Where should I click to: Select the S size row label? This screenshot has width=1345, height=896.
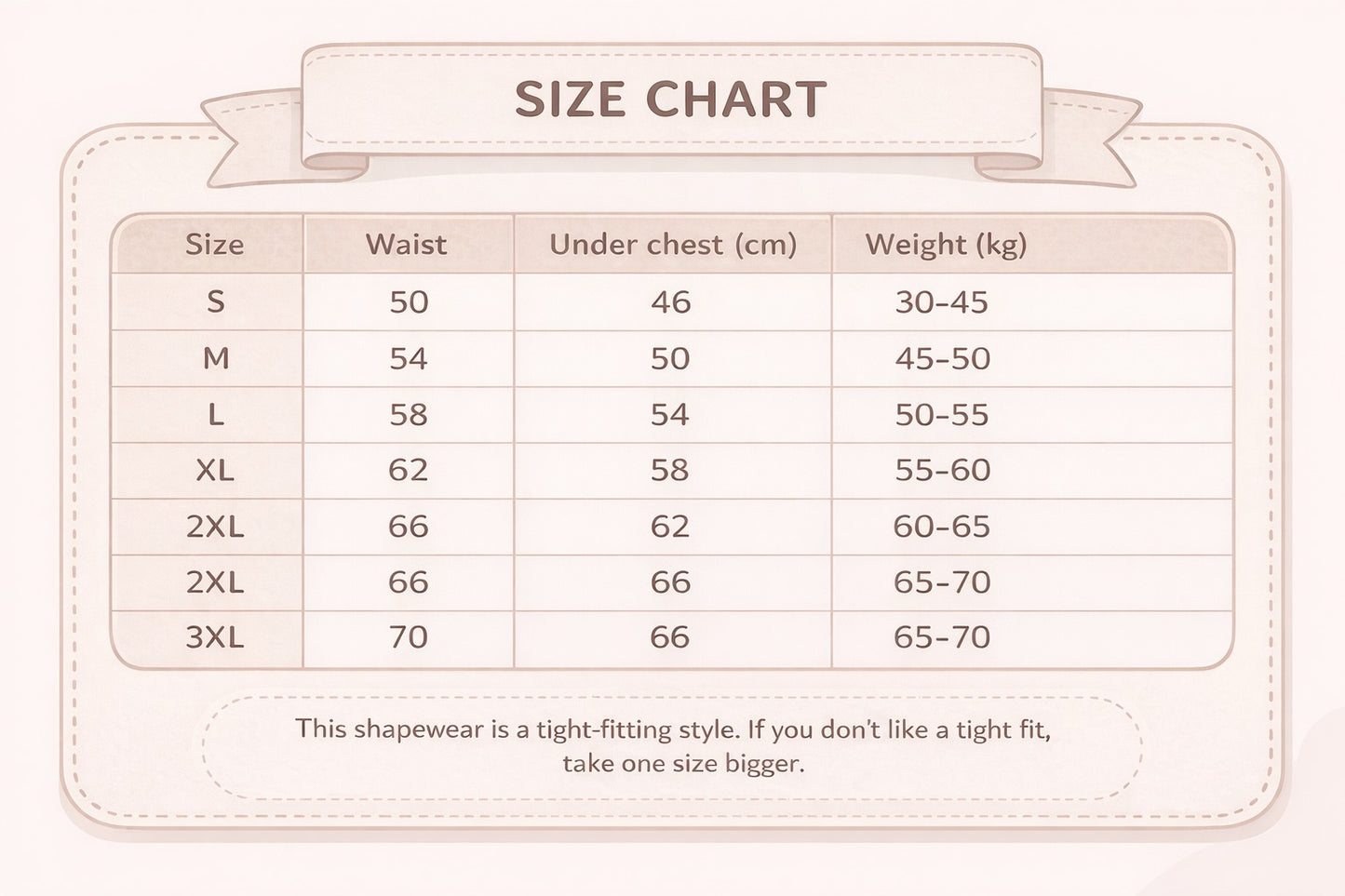click(x=215, y=301)
